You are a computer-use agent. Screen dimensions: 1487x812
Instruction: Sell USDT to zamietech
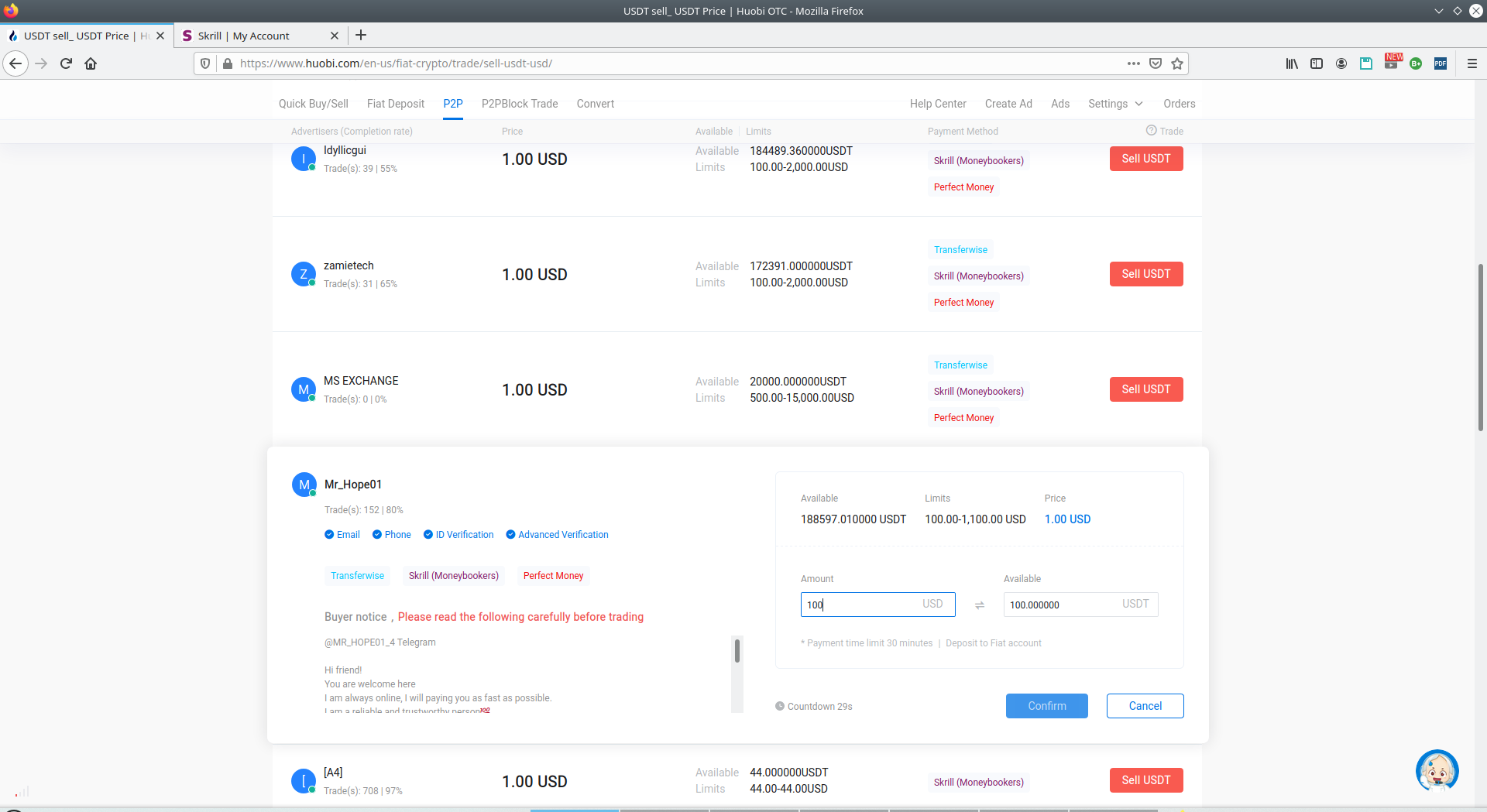pos(1146,274)
